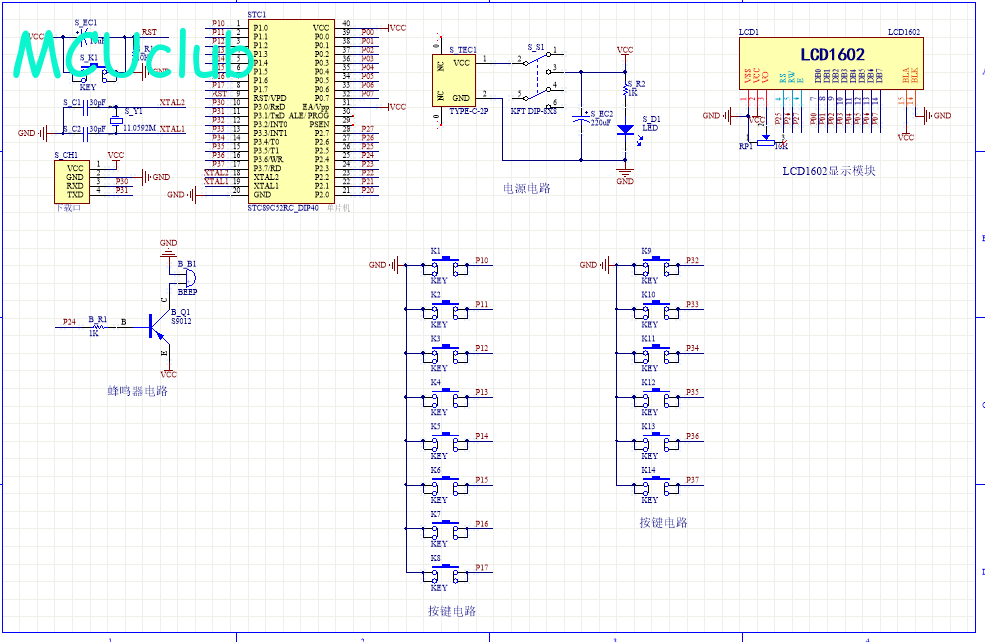
Task: Click the LCD1602显示模块 caption text
Action: [x=829, y=171]
